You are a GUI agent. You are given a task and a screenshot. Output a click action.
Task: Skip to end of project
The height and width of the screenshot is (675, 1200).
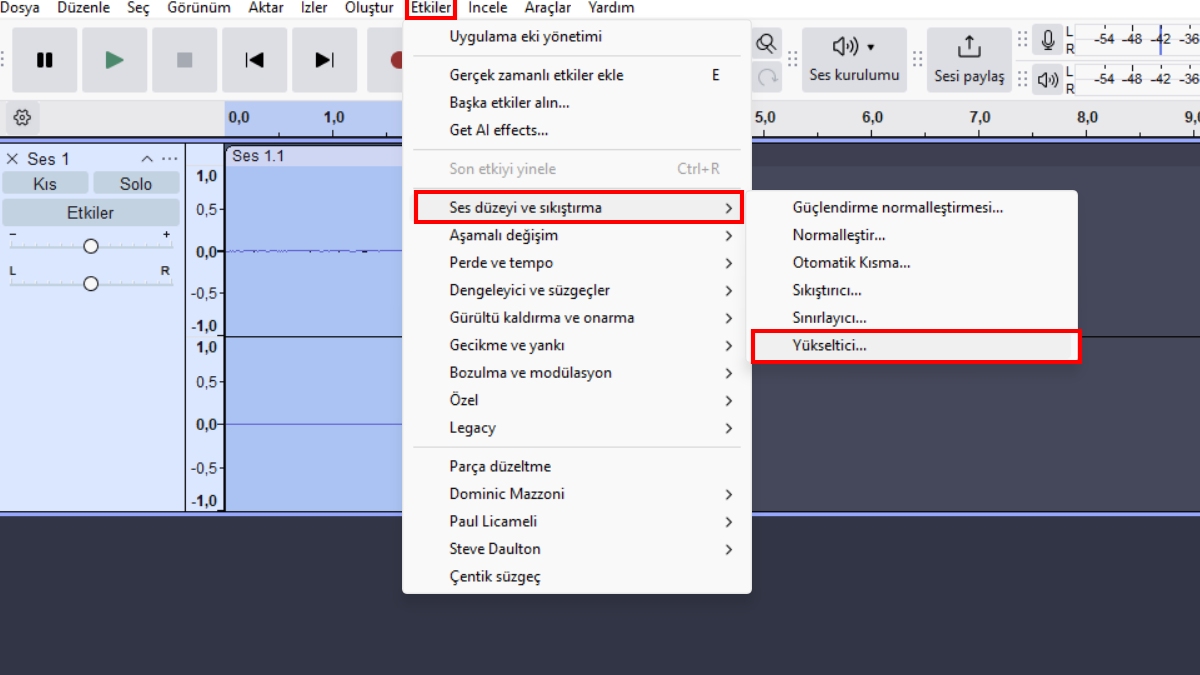coord(324,60)
